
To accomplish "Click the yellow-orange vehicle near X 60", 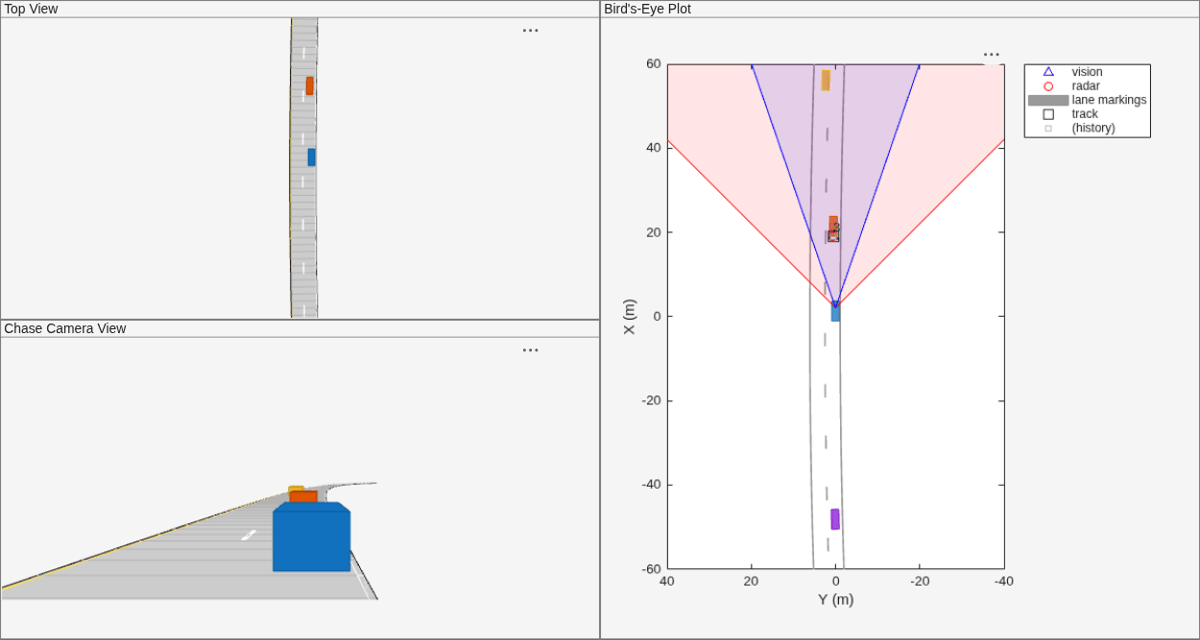I will click(826, 80).
